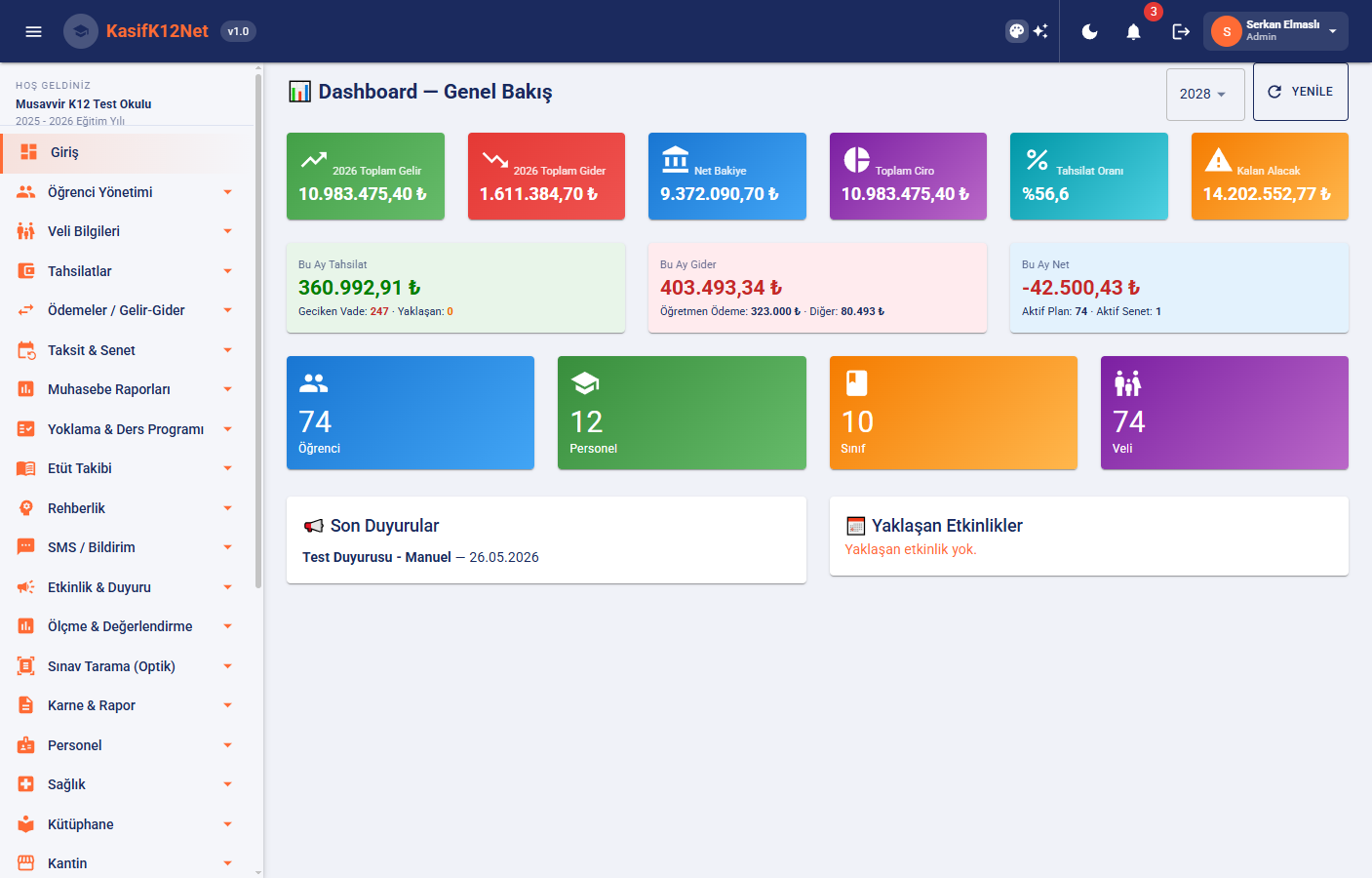Expand Öğrenci Yönetimi arrow
The height and width of the screenshot is (878, 1372).
click(x=227, y=192)
